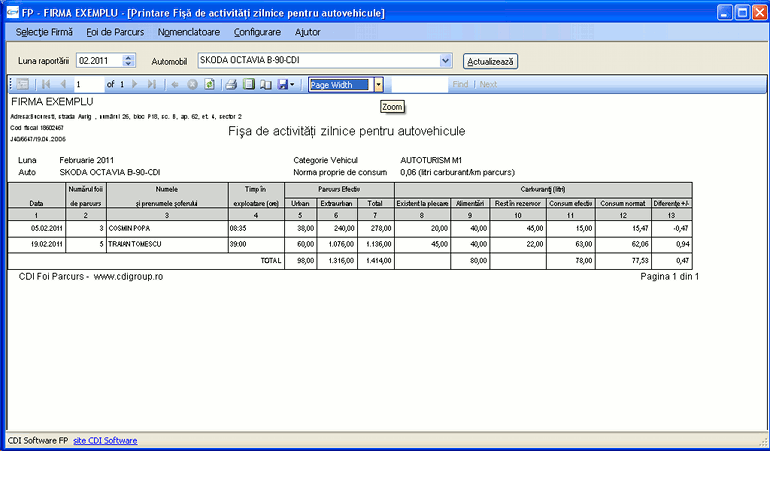Stop report rendering

pyautogui.click(x=192, y=84)
